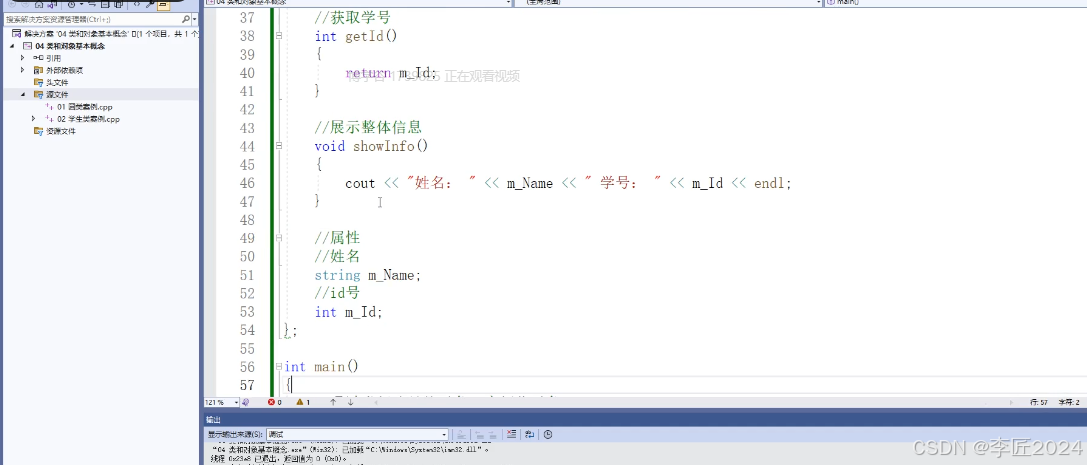Click line number 48 in the gutter

tap(247, 220)
